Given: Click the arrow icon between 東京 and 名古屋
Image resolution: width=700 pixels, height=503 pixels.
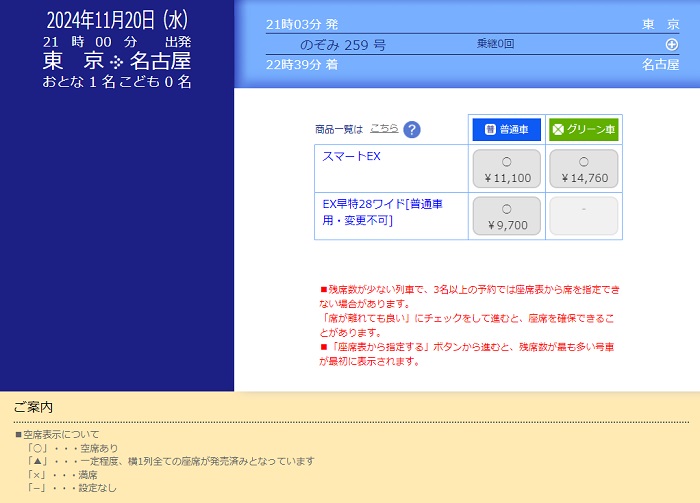Looking at the screenshot, I should click(116, 61).
